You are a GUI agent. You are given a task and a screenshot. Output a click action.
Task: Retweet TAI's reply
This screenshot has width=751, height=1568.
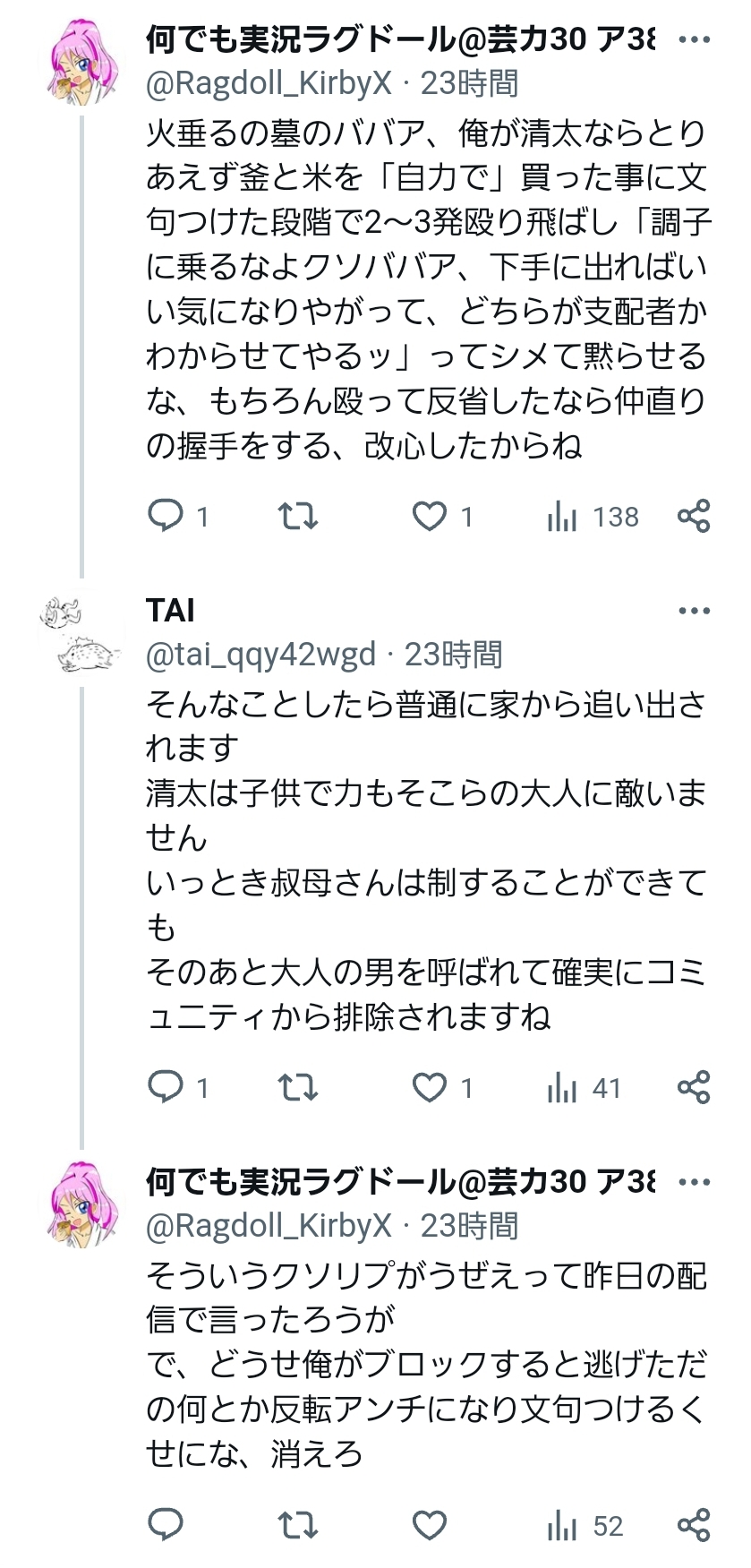click(x=297, y=1087)
